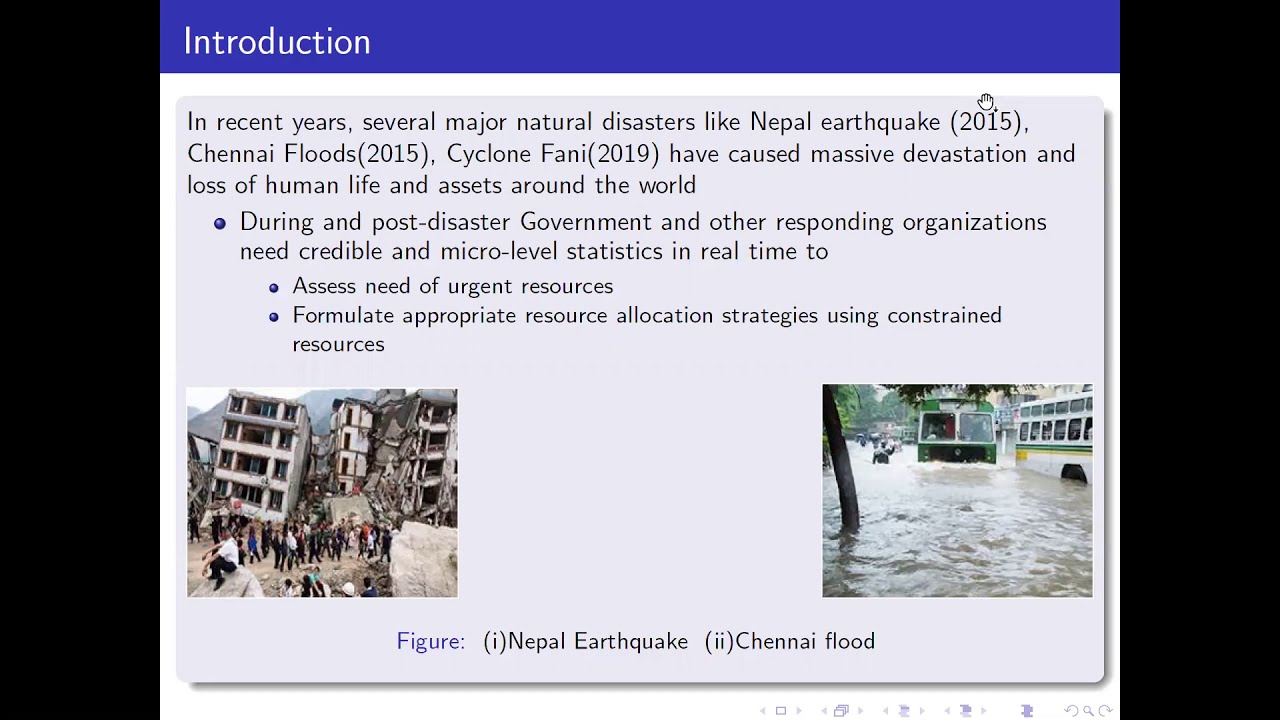Advance to next slide using Beamer arrow
The image size is (1280, 720).
(799, 711)
